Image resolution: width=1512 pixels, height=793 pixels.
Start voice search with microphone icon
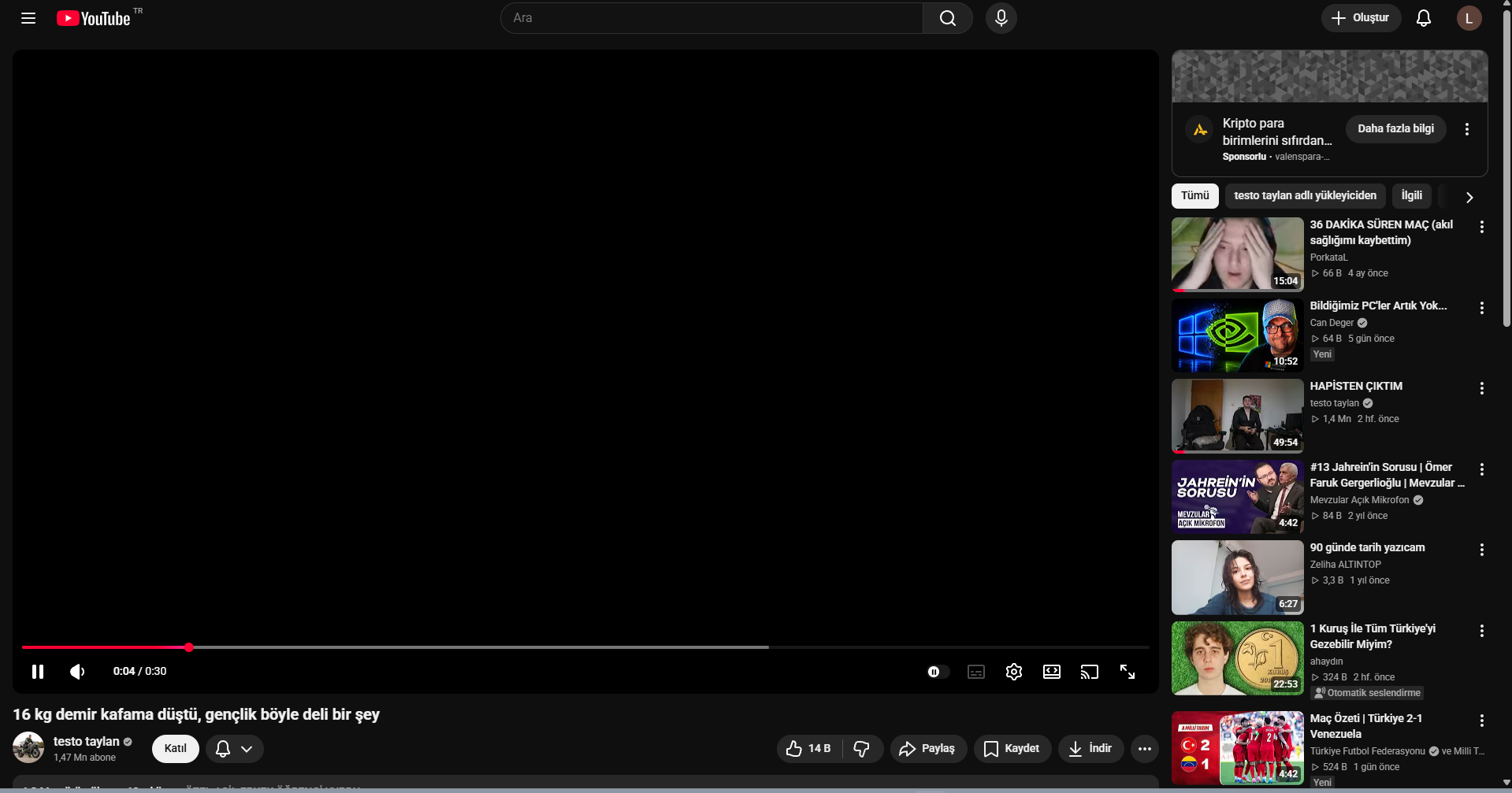point(1001,18)
